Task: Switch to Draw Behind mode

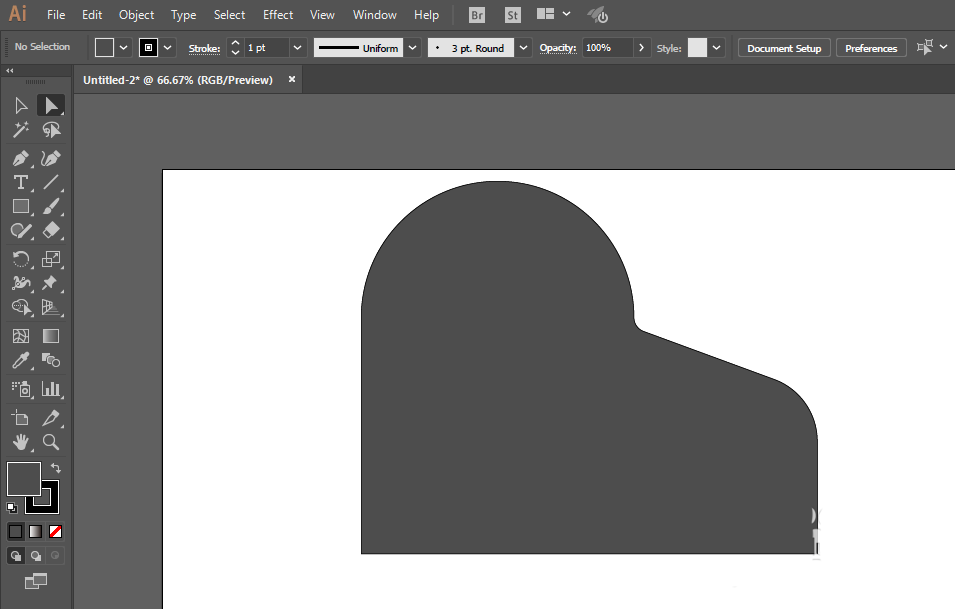Action: (x=36, y=556)
